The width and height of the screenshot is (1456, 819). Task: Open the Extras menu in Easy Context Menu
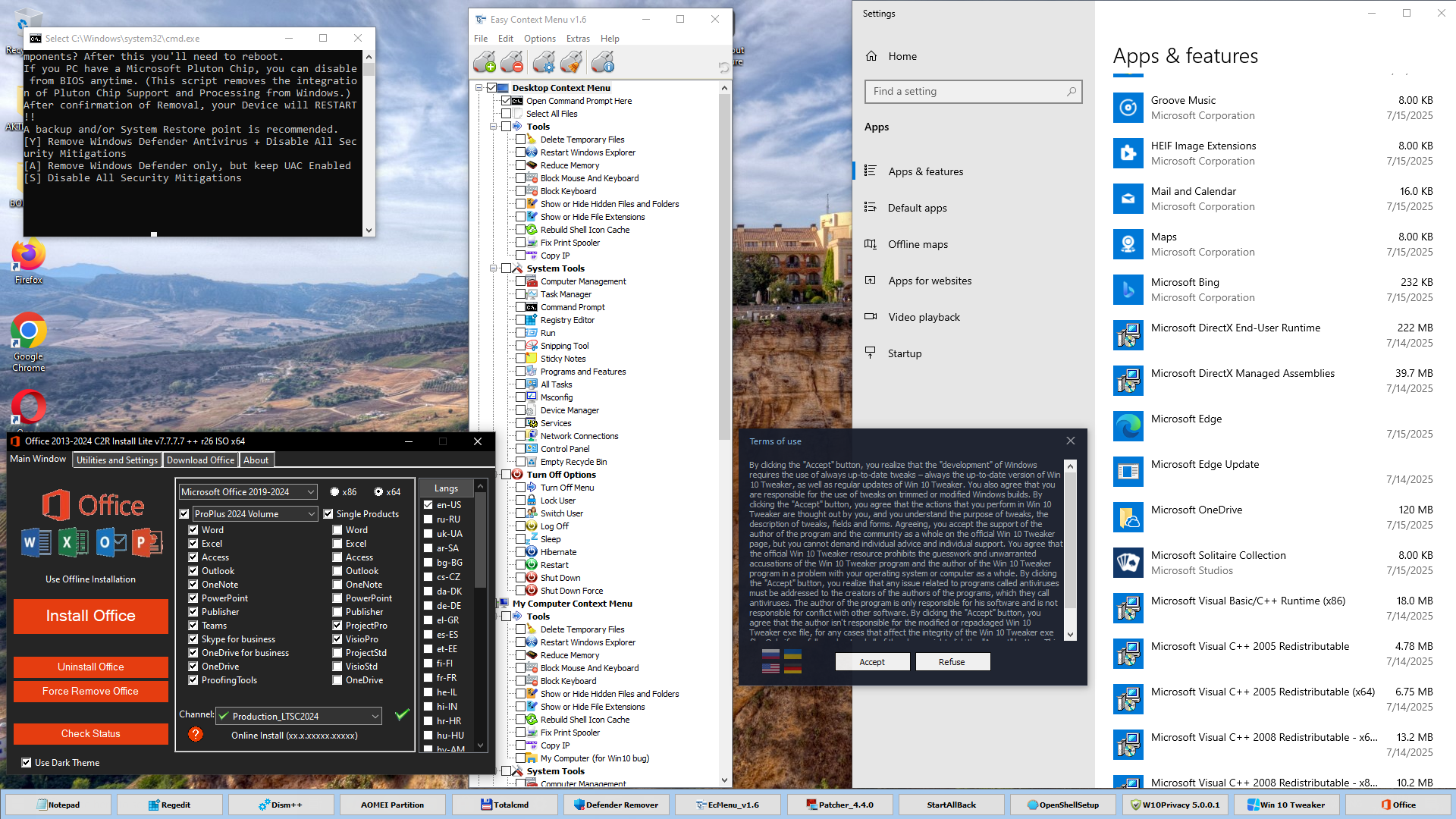pyautogui.click(x=578, y=39)
